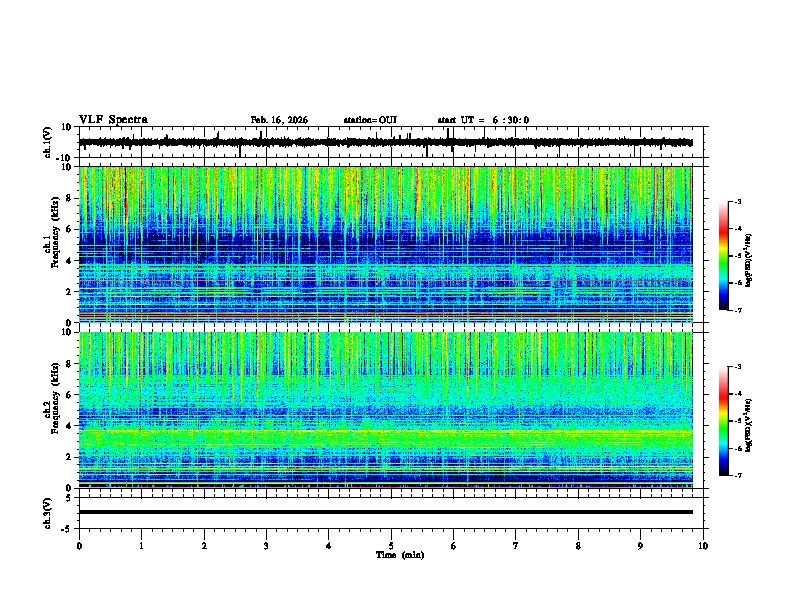Click the time axis tick label '3'
This screenshot has width=792, height=612.
(x=266, y=546)
